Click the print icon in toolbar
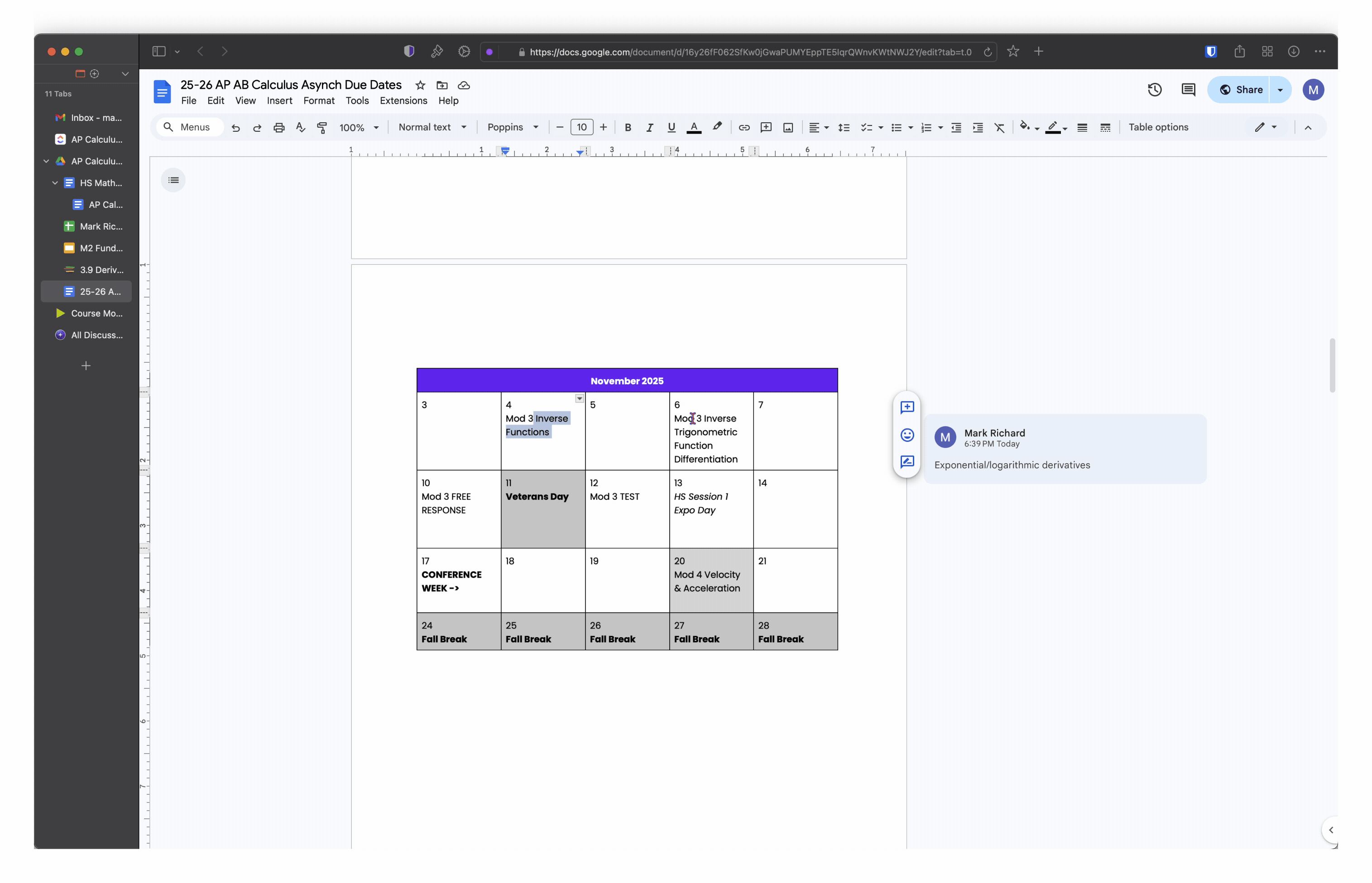The width and height of the screenshot is (1372, 883). point(278,127)
